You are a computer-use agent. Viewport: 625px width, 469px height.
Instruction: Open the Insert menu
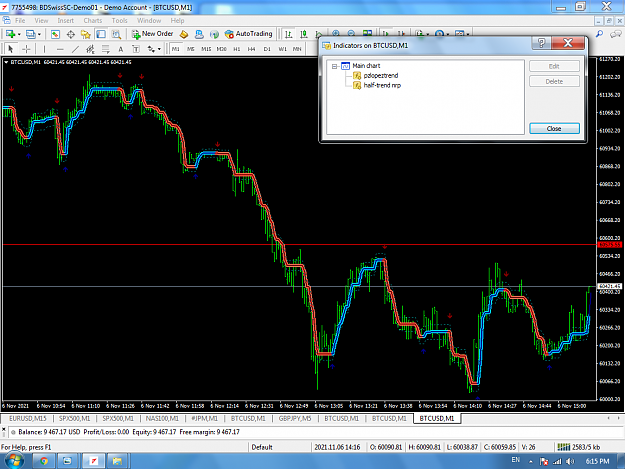click(x=65, y=20)
